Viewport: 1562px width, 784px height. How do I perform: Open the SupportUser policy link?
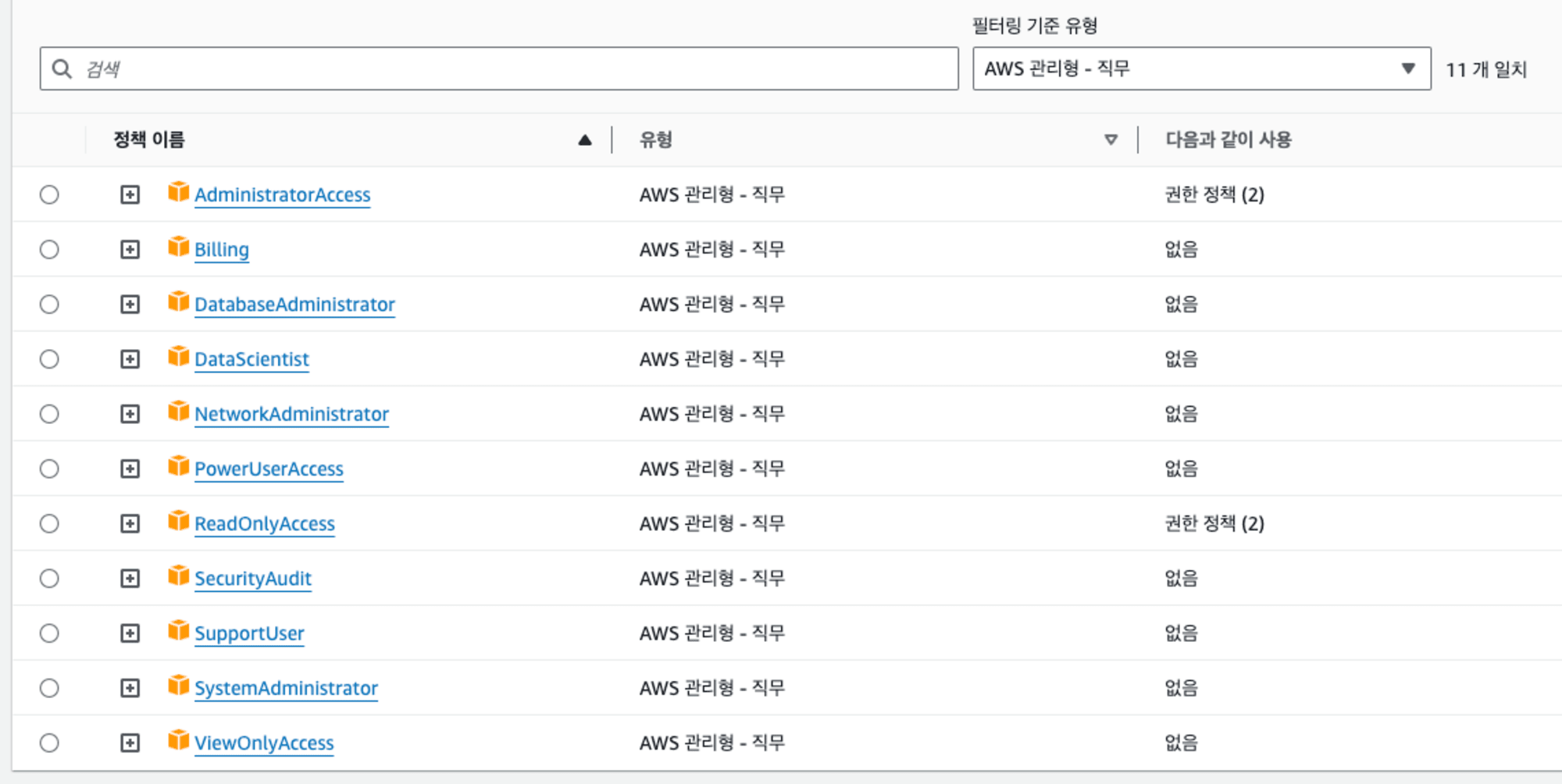pyautogui.click(x=249, y=633)
